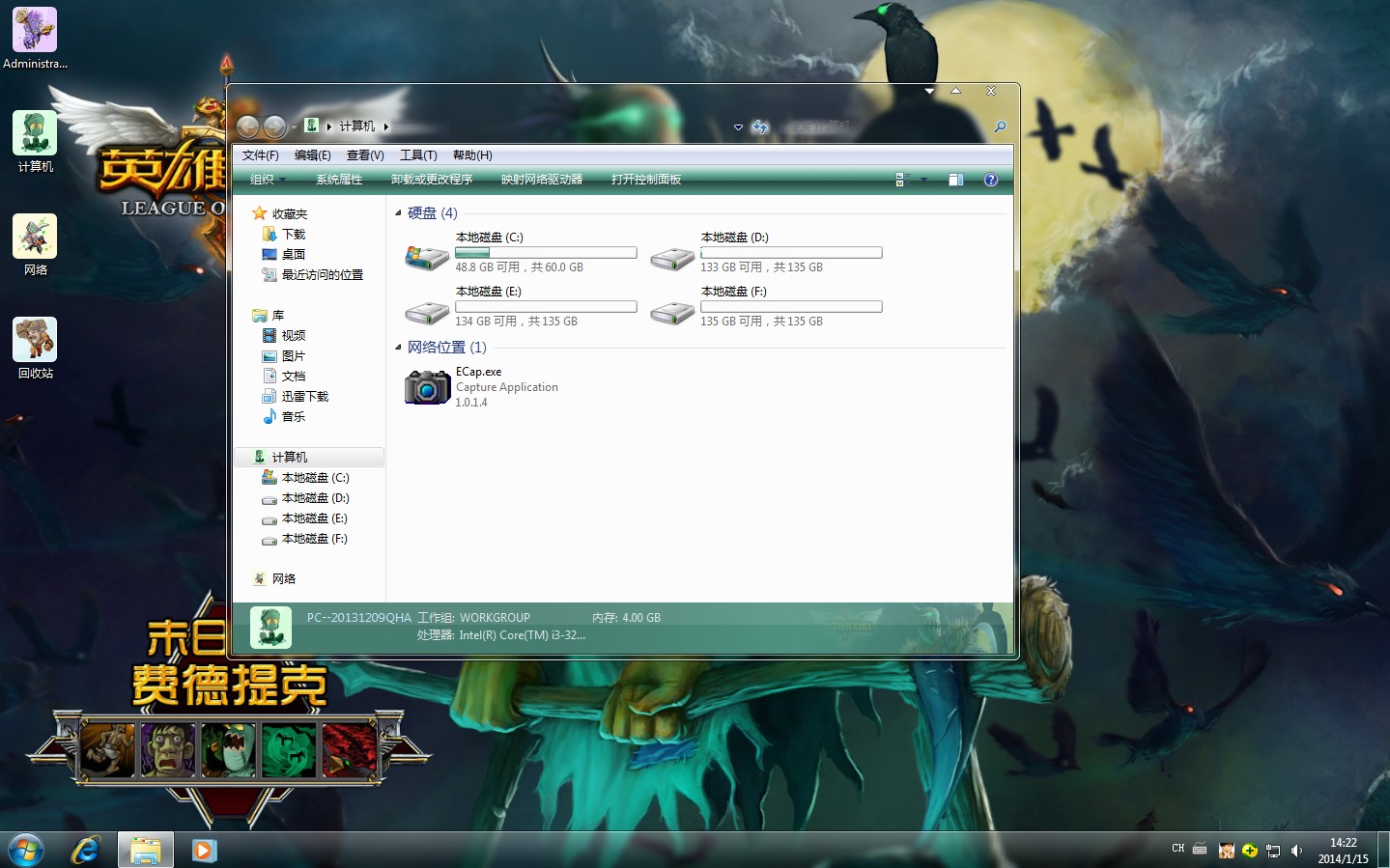Select drive D: icon in content area
The height and width of the screenshot is (868, 1390).
click(672, 259)
